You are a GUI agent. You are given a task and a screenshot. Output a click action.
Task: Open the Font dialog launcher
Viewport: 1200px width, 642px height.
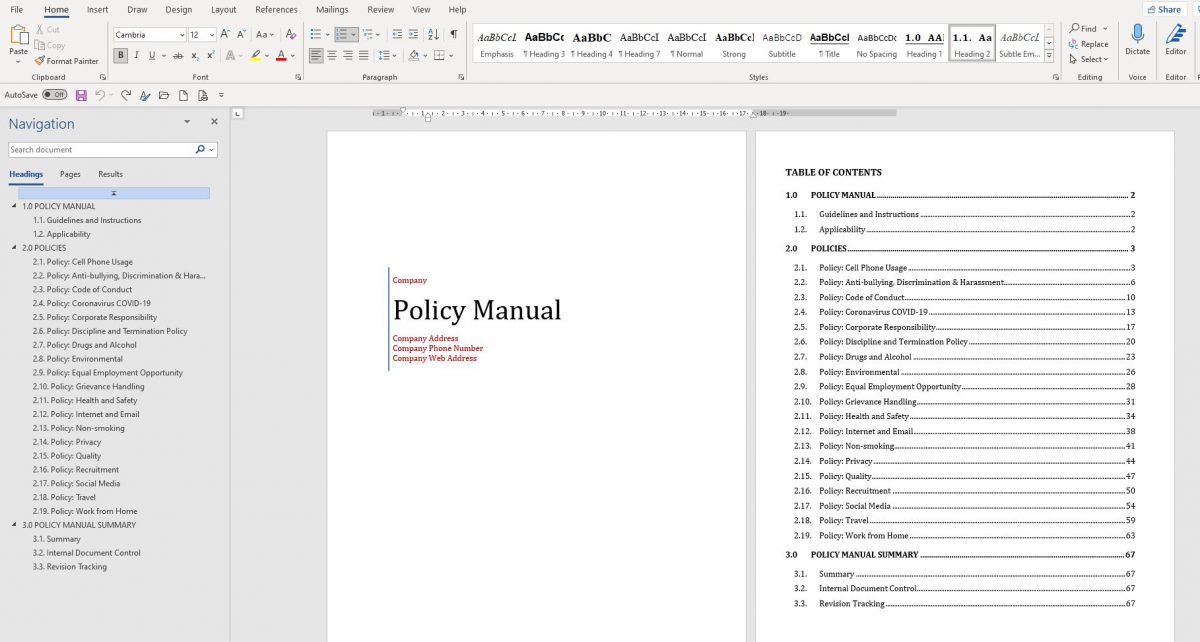click(298, 77)
